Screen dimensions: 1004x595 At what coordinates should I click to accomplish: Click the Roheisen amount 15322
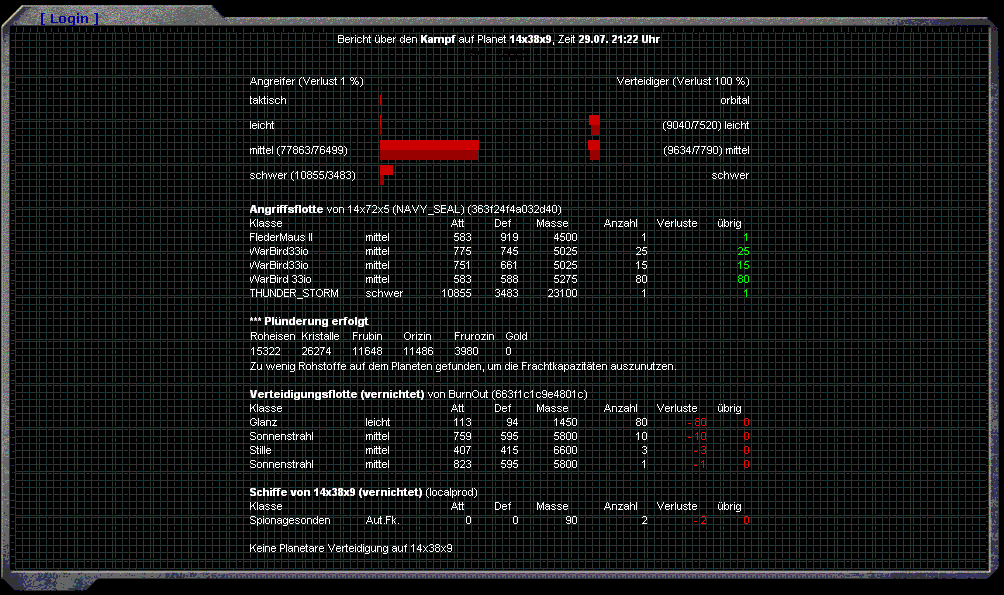pos(265,351)
